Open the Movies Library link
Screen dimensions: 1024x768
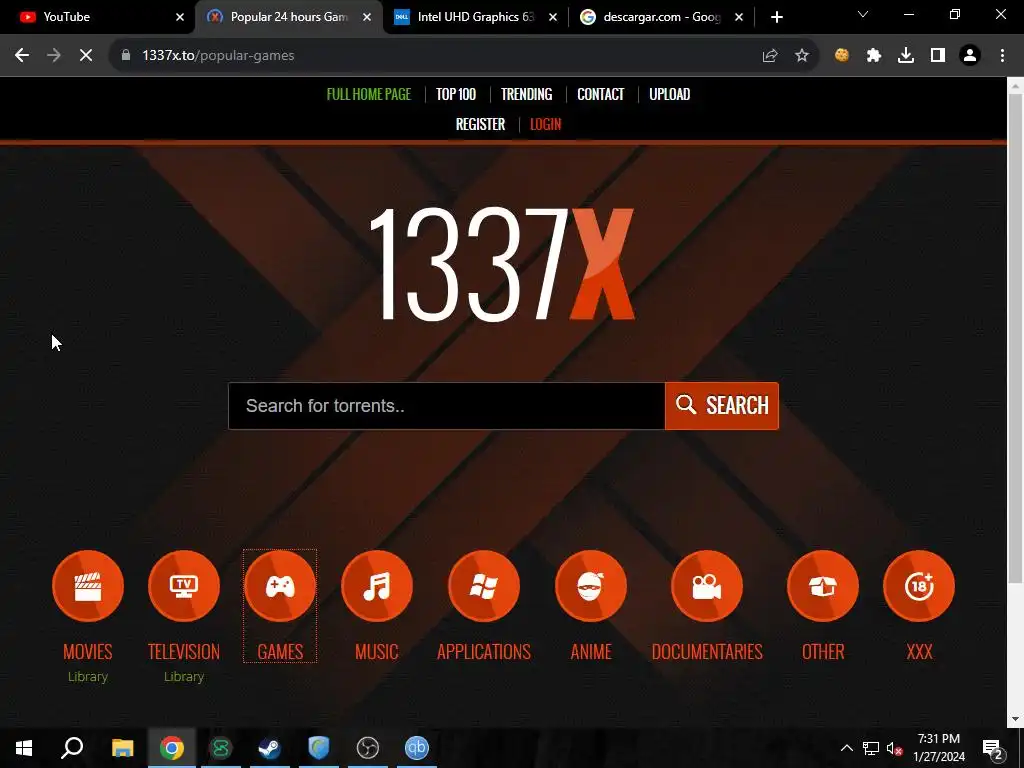[x=88, y=677]
